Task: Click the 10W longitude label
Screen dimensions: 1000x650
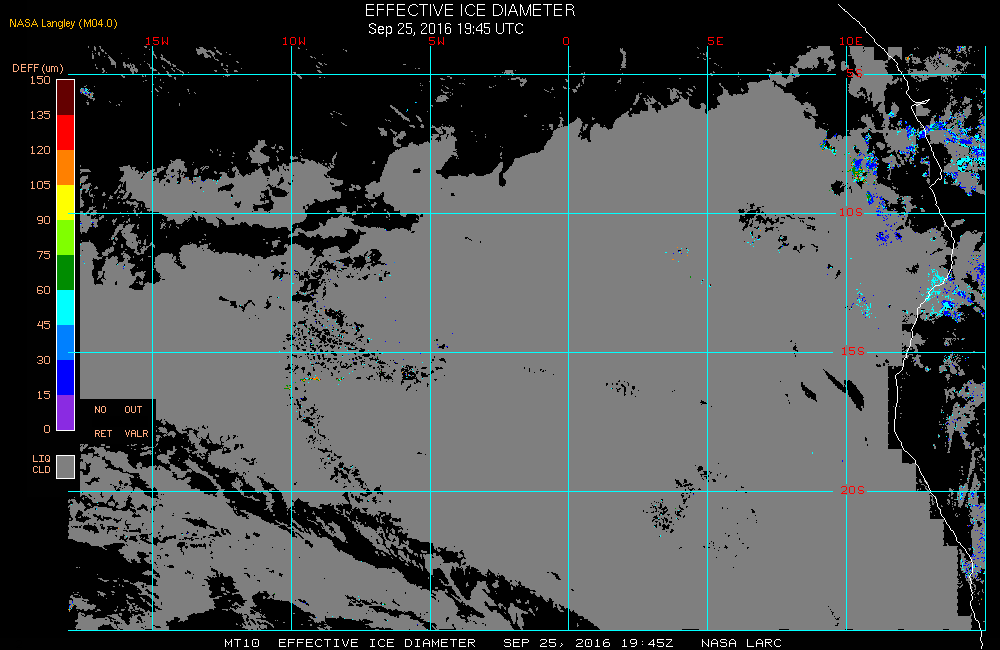Action: pos(294,41)
